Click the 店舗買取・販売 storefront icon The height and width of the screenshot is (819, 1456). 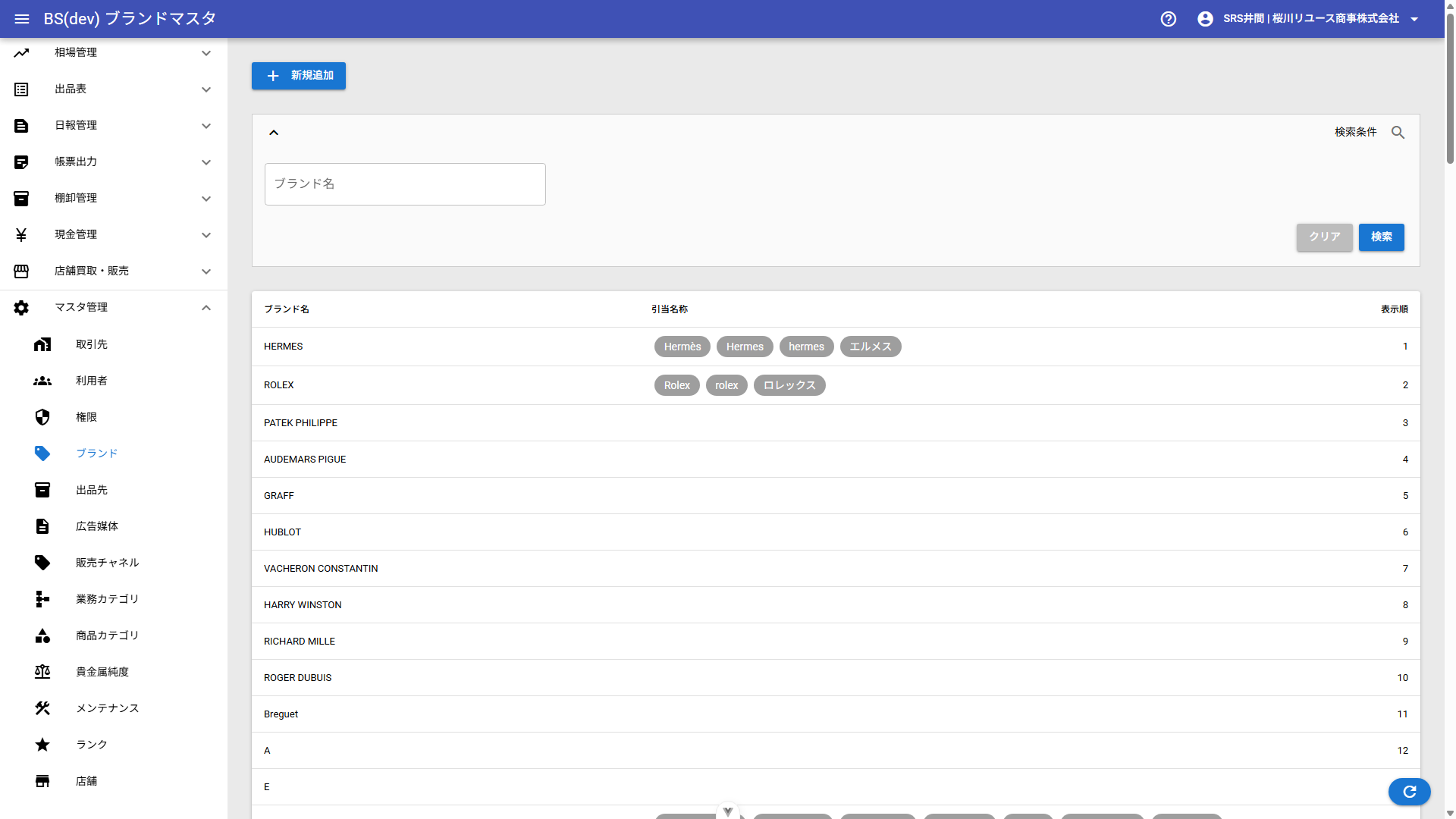[x=21, y=271]
